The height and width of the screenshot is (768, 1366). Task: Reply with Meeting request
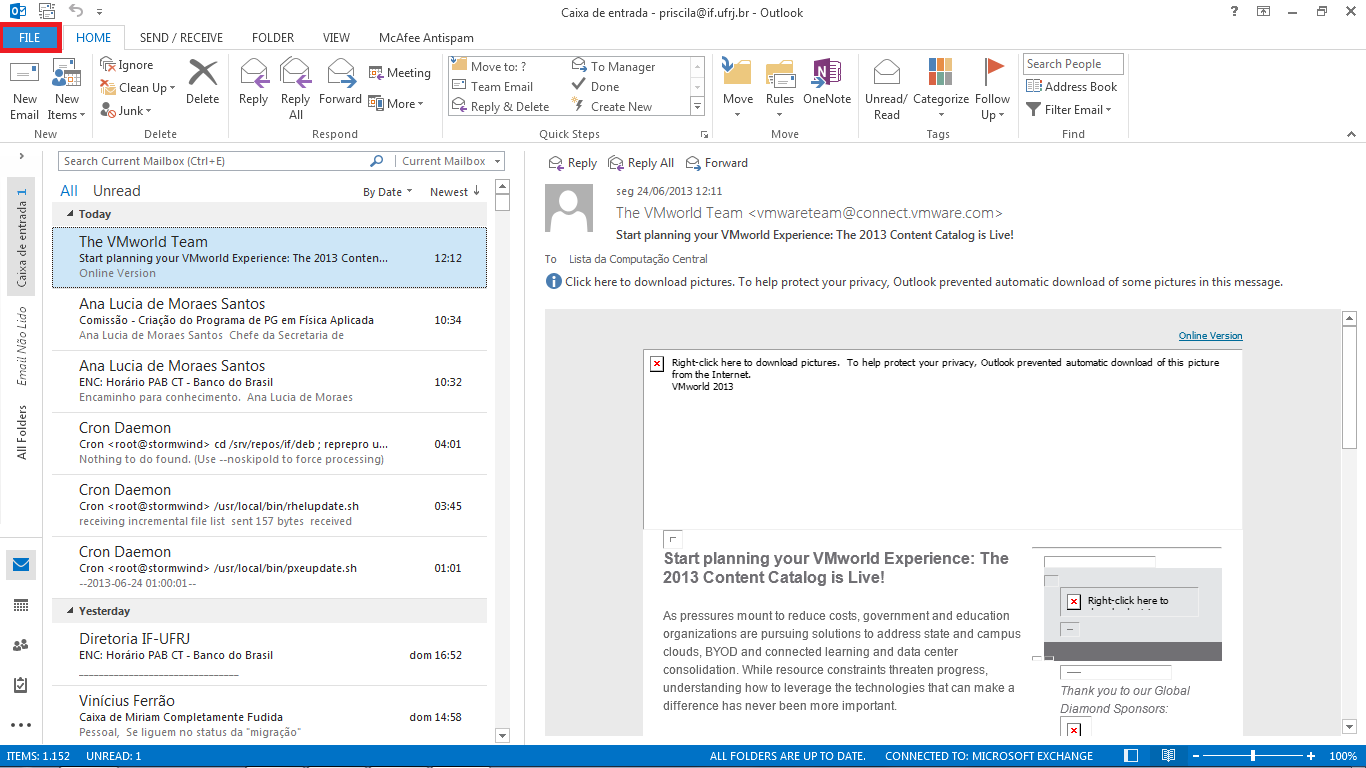399,73
